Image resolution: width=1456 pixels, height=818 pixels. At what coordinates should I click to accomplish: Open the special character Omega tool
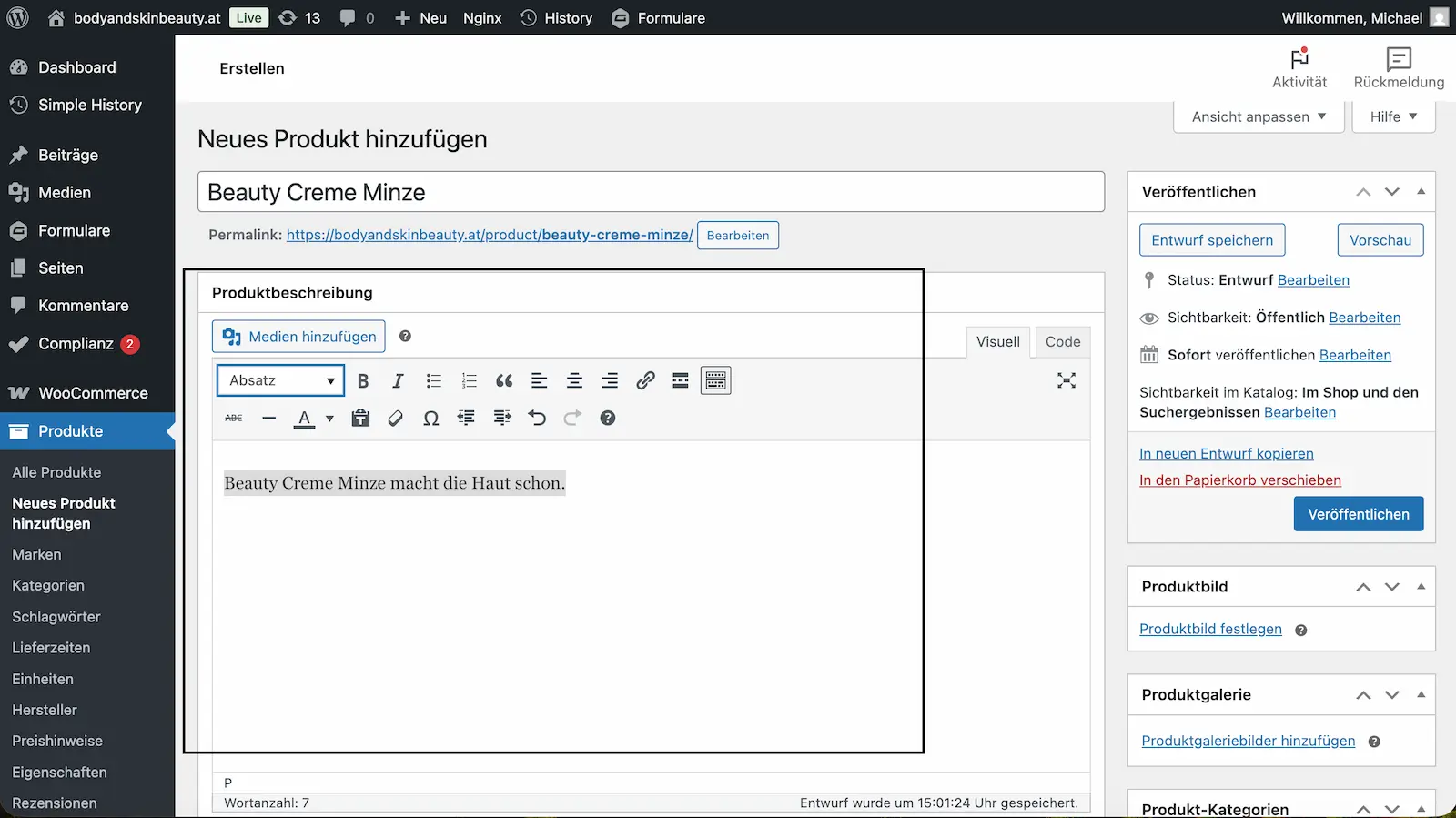[x=430, y=419]
